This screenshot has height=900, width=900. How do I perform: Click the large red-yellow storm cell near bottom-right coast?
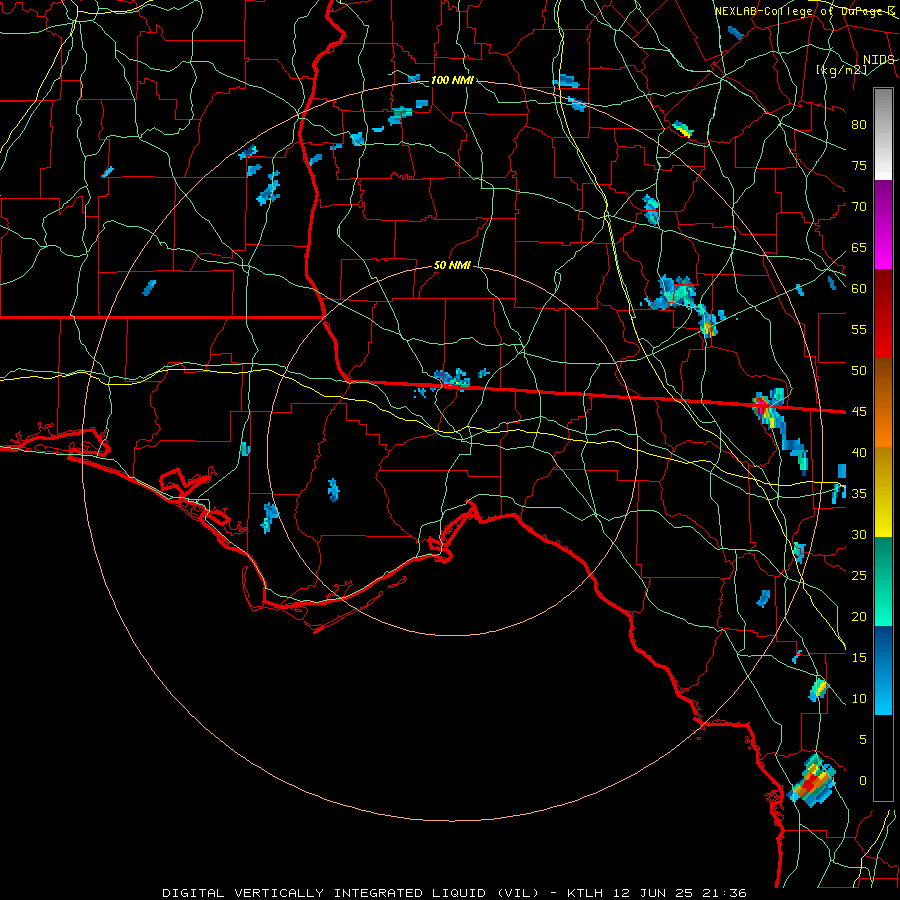(x=811, y=781)
